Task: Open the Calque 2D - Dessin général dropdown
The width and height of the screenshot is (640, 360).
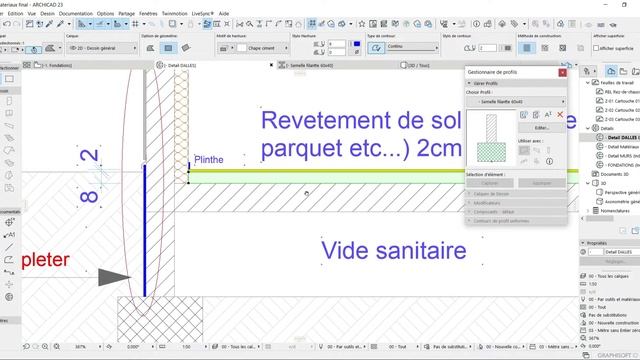Action: click(x=102, y=48)
